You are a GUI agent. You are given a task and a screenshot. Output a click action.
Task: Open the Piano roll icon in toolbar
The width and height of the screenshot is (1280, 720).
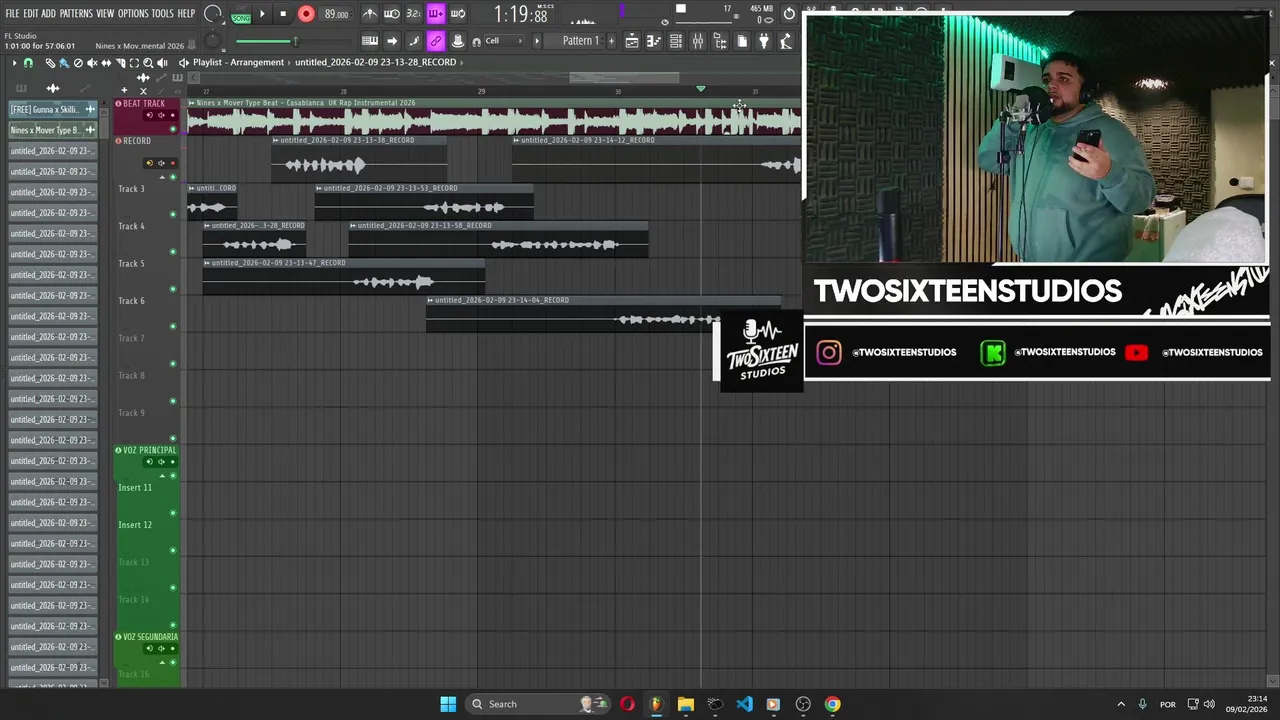pos(653,41)
